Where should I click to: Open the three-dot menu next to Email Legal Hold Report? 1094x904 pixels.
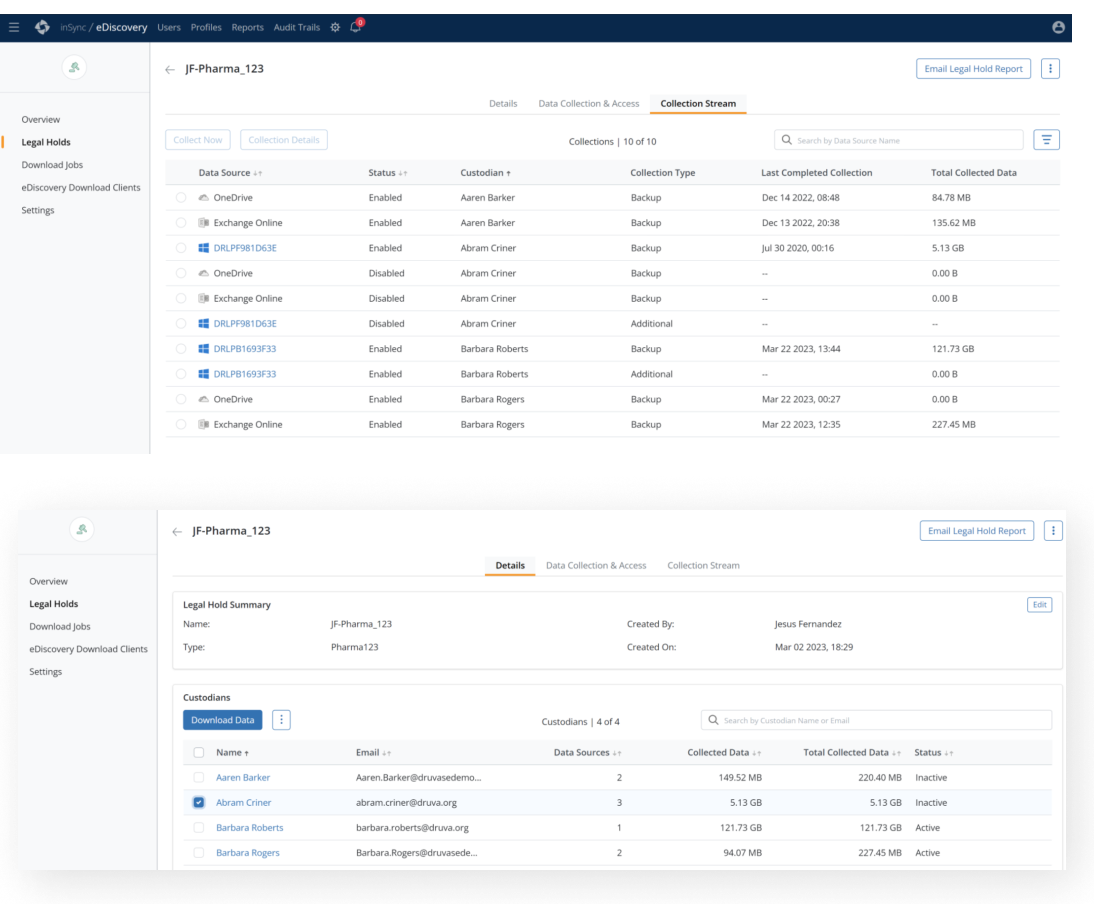coord(1052,68)
